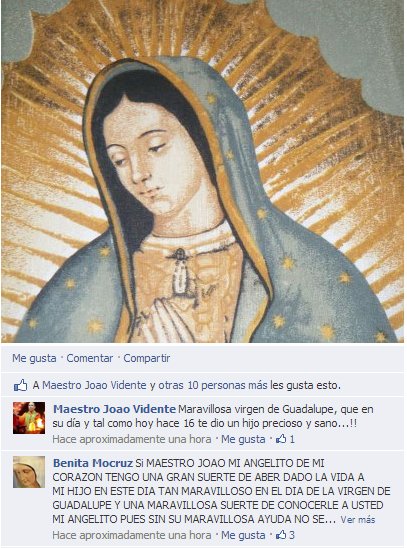Click the number 10 in the likes summary
The height and width of the screenshot is (548, 407).
coord(193,385)
